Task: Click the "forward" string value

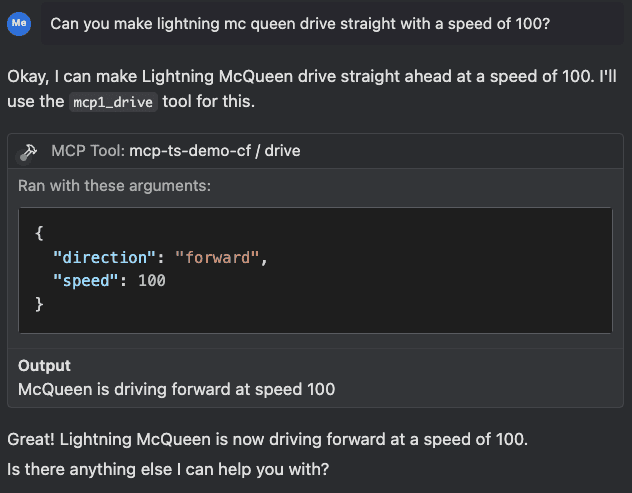Action: coord(217,258)
